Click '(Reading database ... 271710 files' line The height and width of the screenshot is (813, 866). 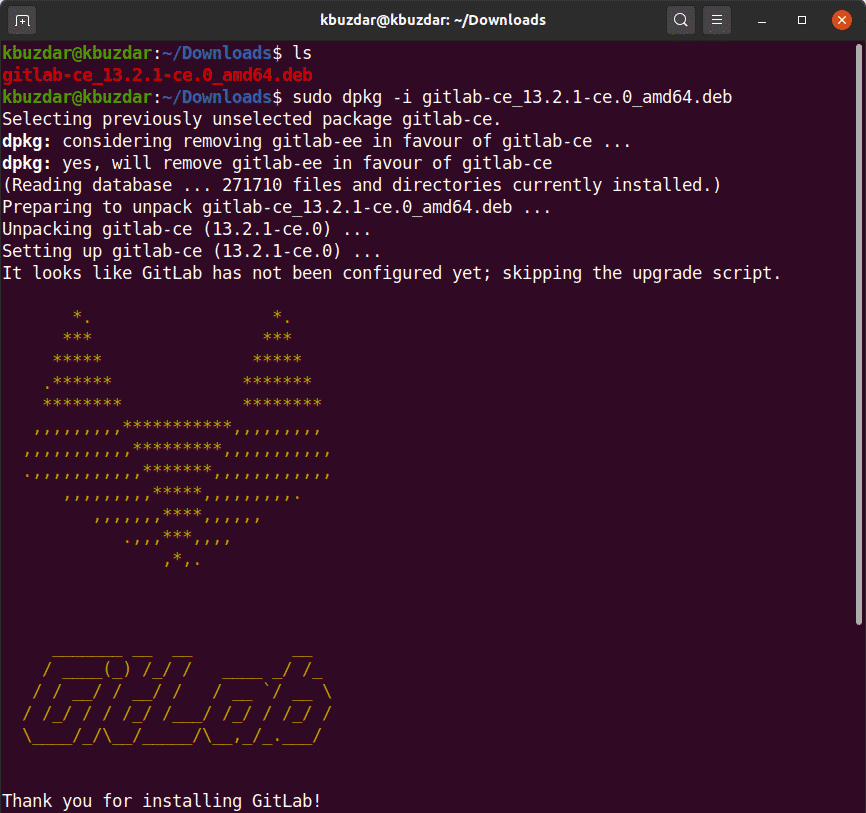pyautogui.click(x=362, y=185)
